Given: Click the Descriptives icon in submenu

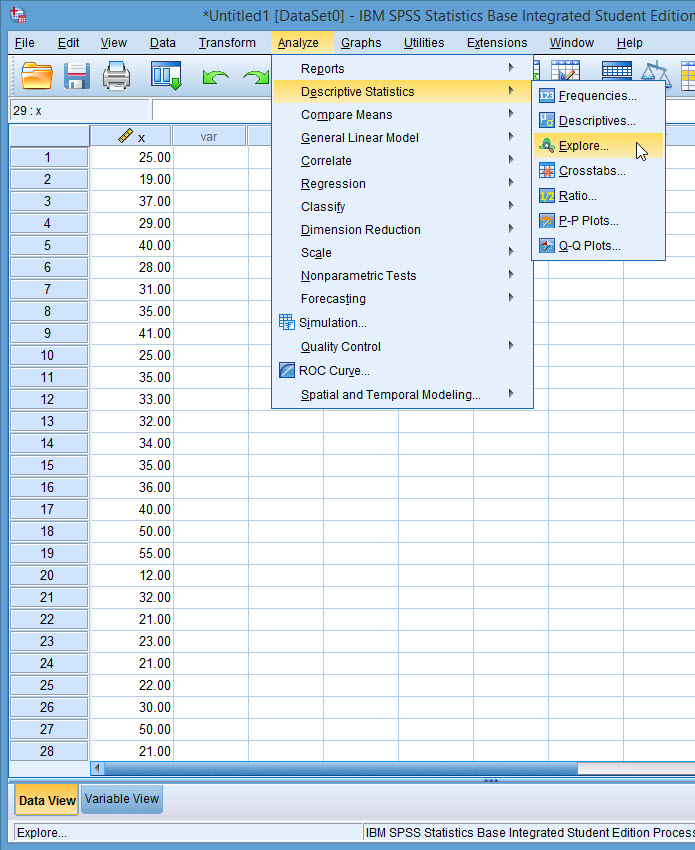Looking at the screenshot, I should point(546,120).
